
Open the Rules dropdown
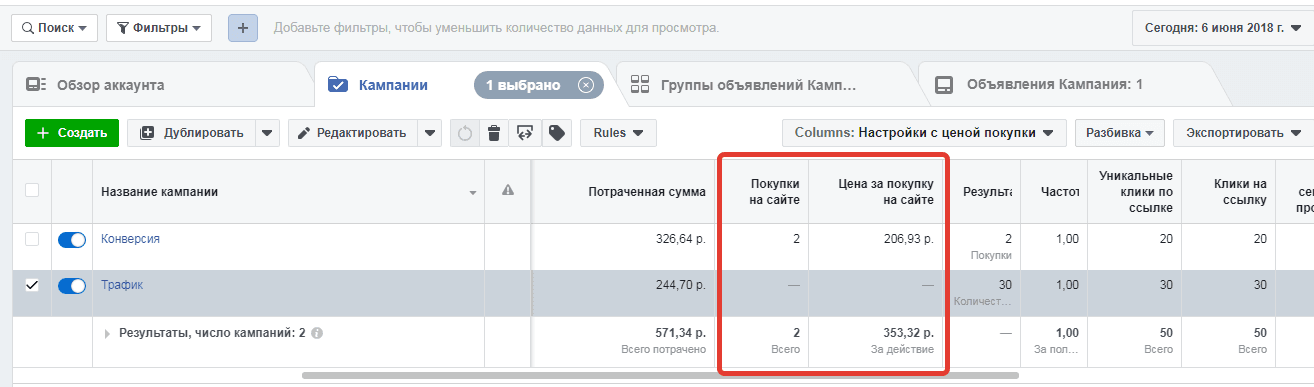(x=618, y=132)
